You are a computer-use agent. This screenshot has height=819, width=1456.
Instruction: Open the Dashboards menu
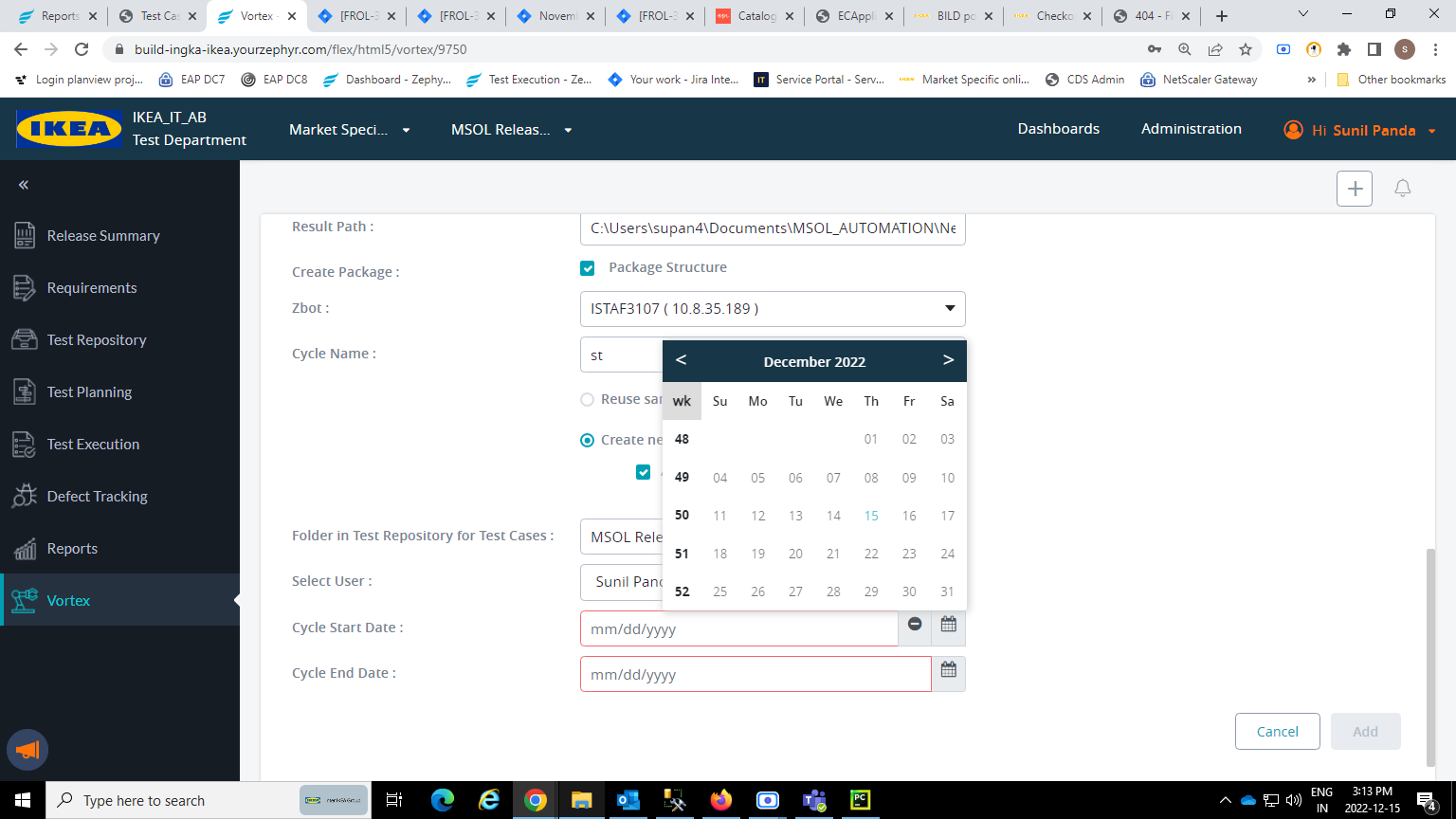pos(1058,129)
